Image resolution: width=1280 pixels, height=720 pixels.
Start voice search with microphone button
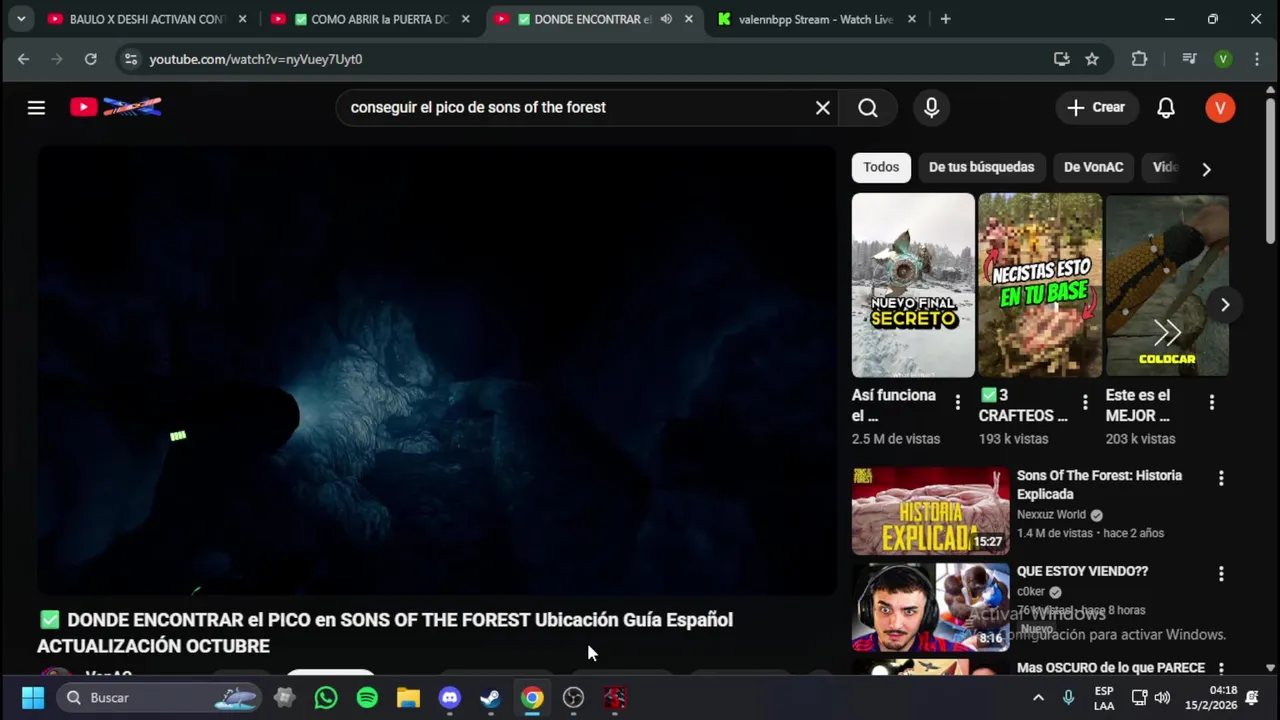pos(931,108)
